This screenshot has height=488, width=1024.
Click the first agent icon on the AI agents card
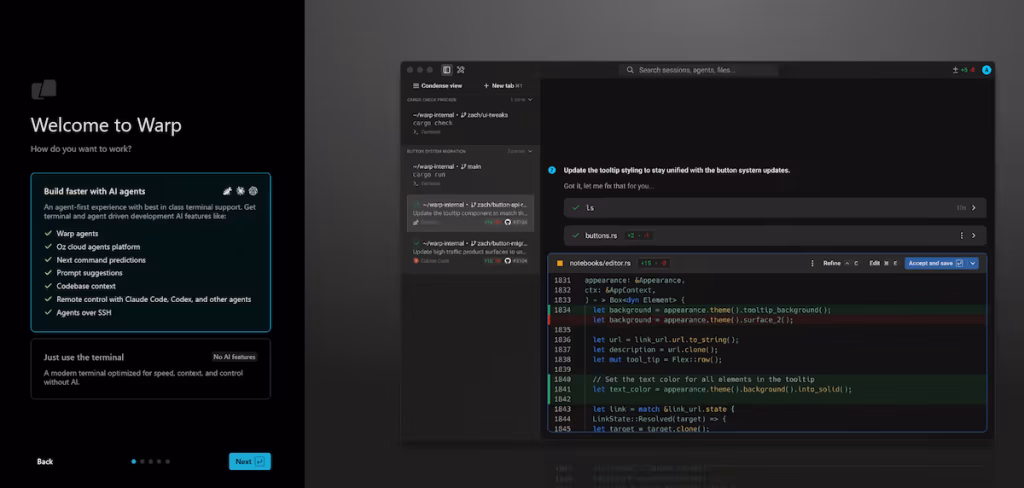(227, 191)
